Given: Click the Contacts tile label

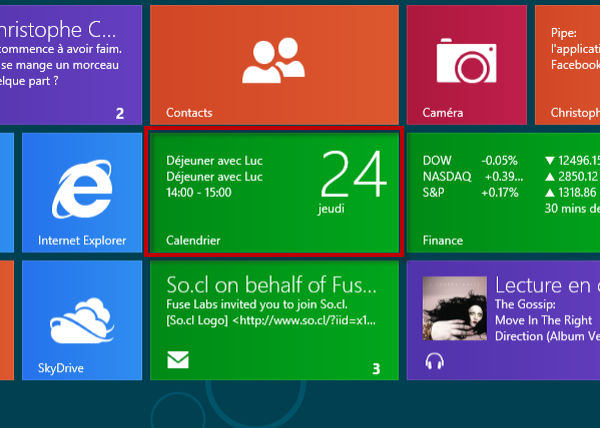Looking at the screenshot, I should pyautogui.click(x=189, y=113).
